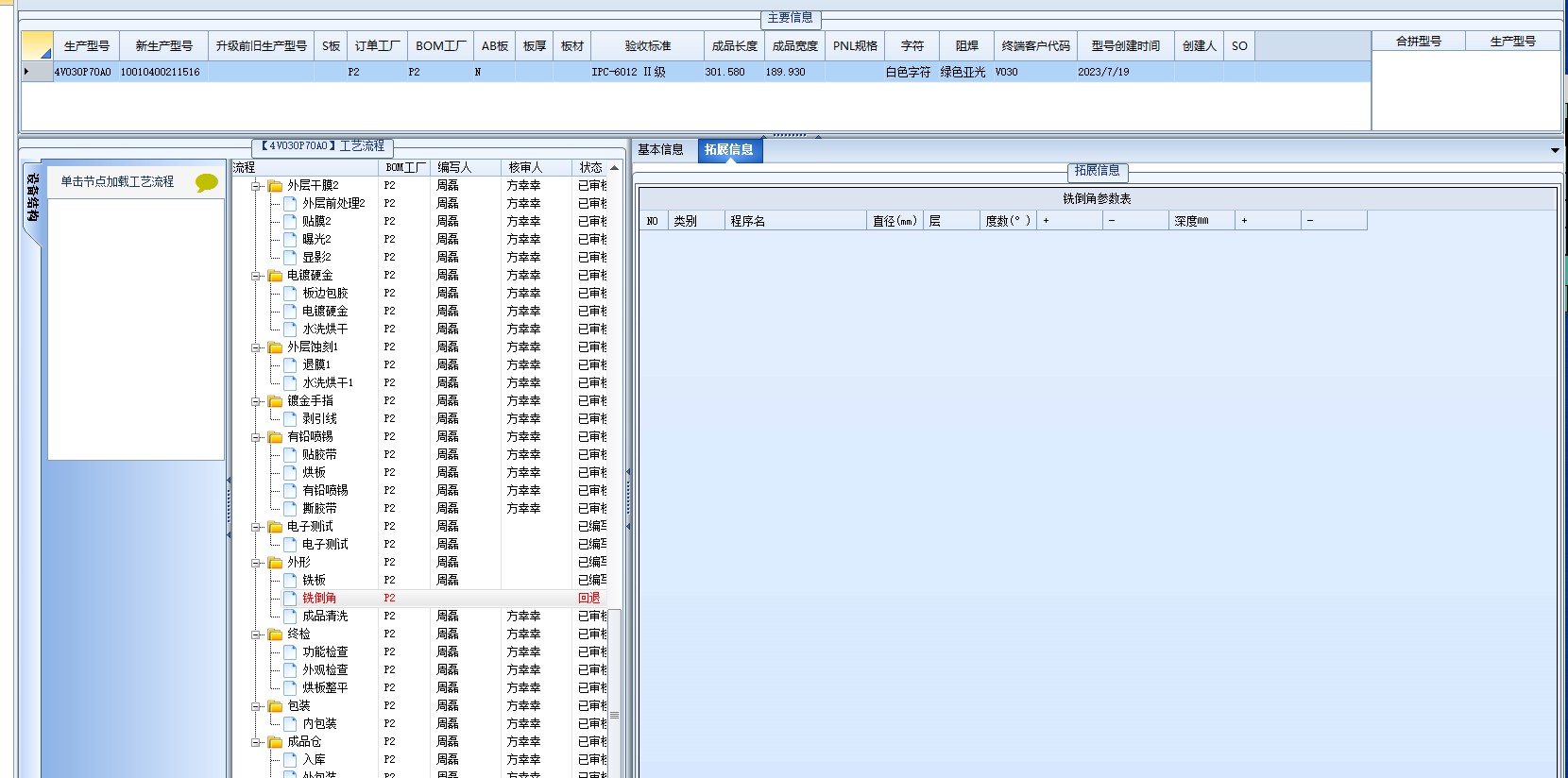Click the document icon beside 贴膜2
The image size is (1568, 778).
[290, 222]
